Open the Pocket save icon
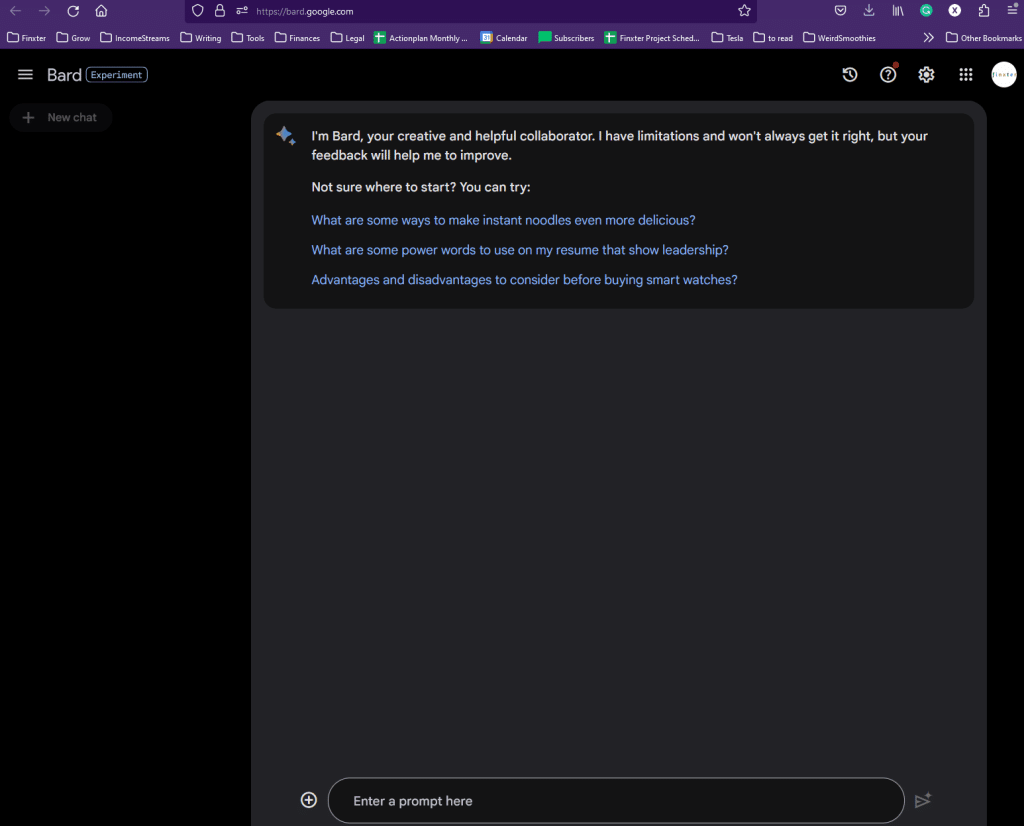The image size is (1024, 826). [840, 10]
